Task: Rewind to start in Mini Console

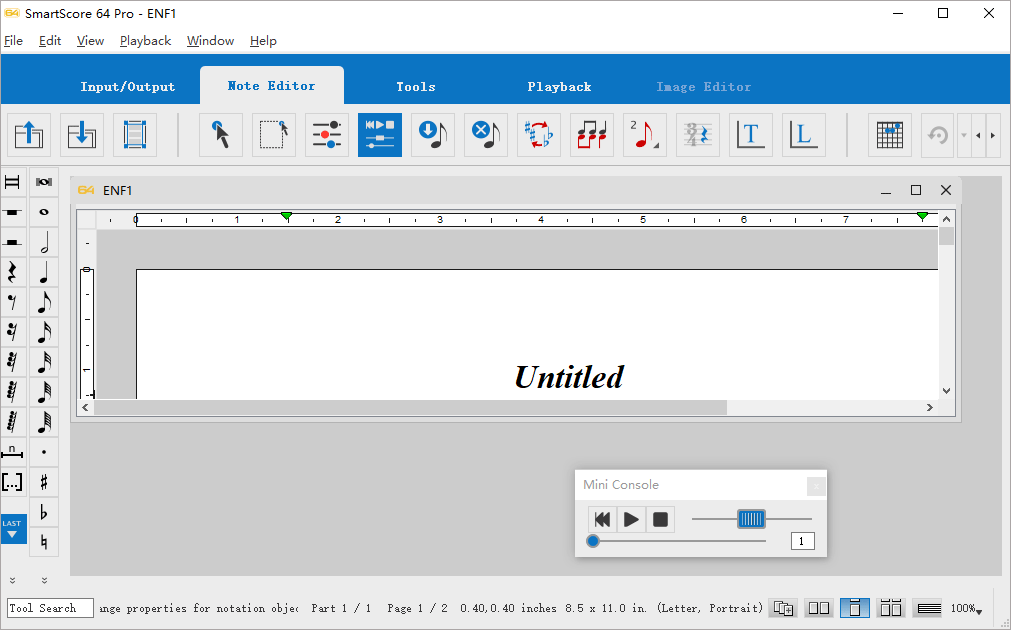Action: pyautogui.click(x=602, y=519)
